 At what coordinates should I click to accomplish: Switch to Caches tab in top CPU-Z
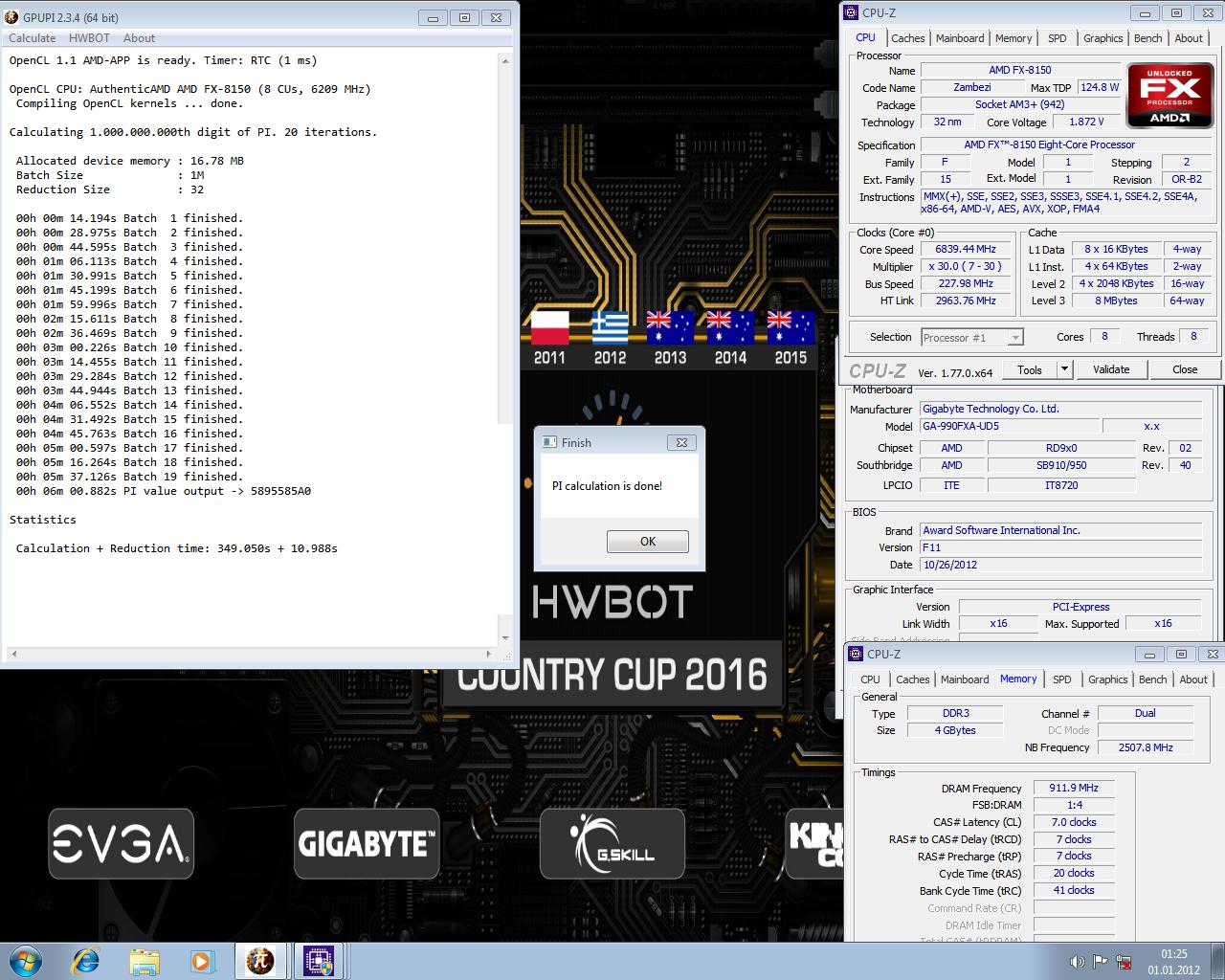907,38
